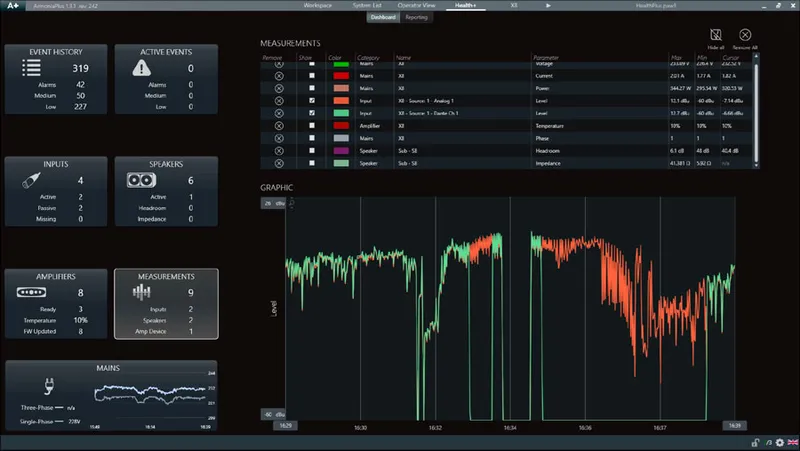Image resolution: width=800 pixels, height=451 pixels.
Task: Open the Speakers panel icon
Action: pos(141,180)
